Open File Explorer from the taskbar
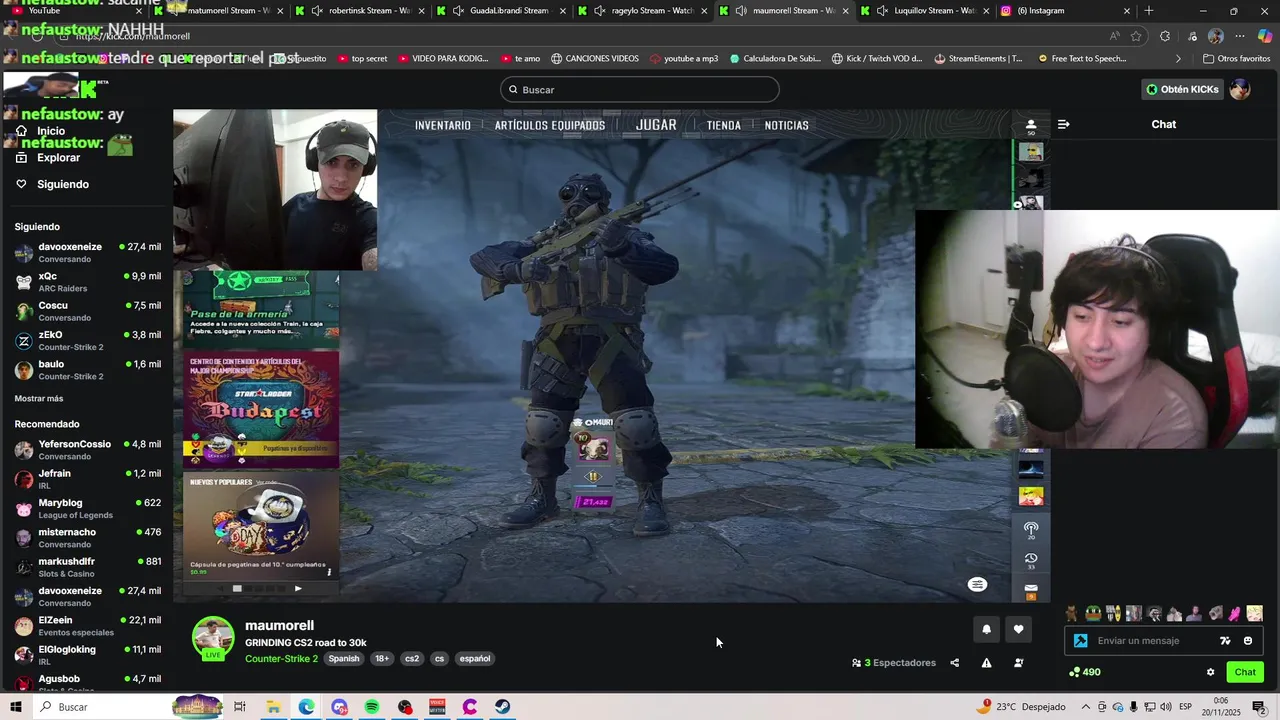Screen dimensions: 1280x720 pos(273,707)
